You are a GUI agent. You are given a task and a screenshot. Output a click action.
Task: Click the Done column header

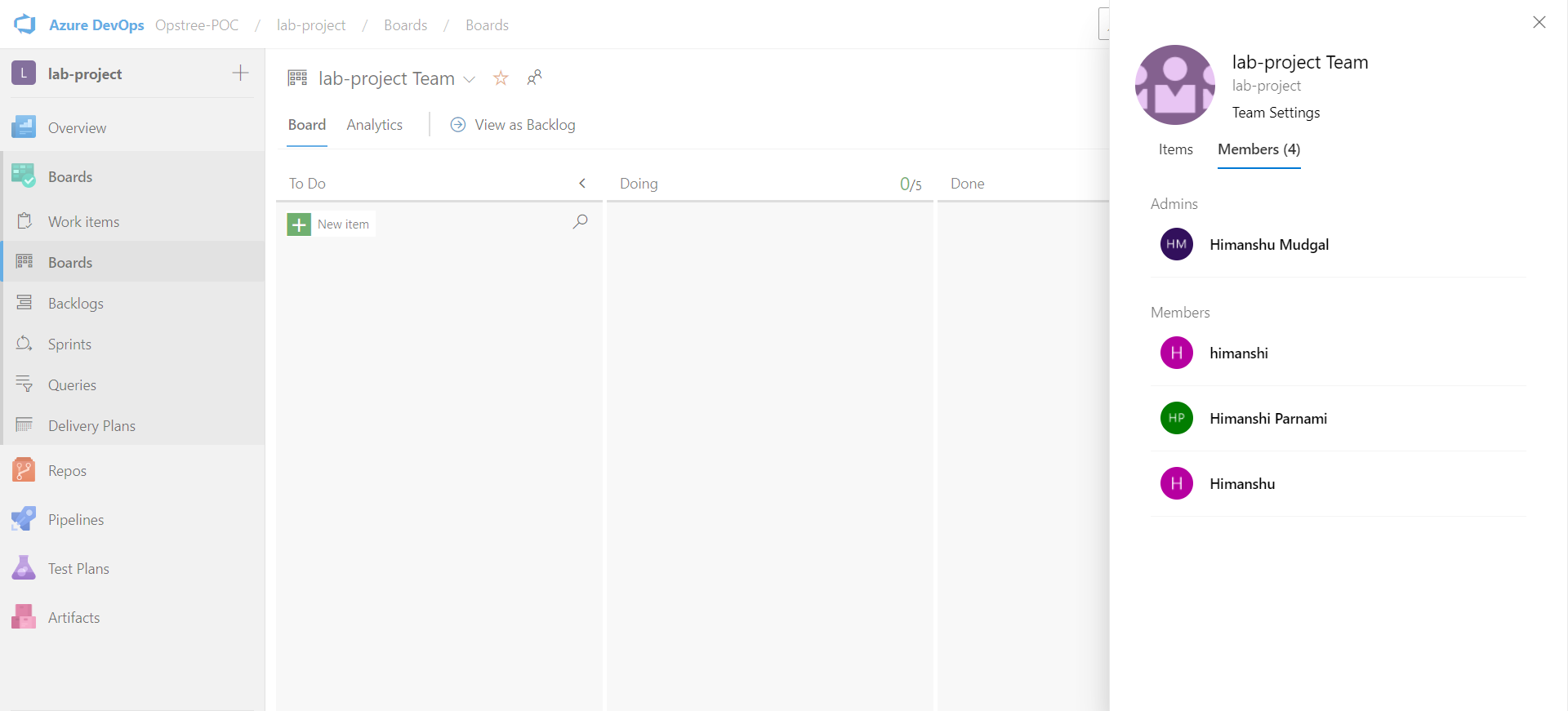[968, 183]
